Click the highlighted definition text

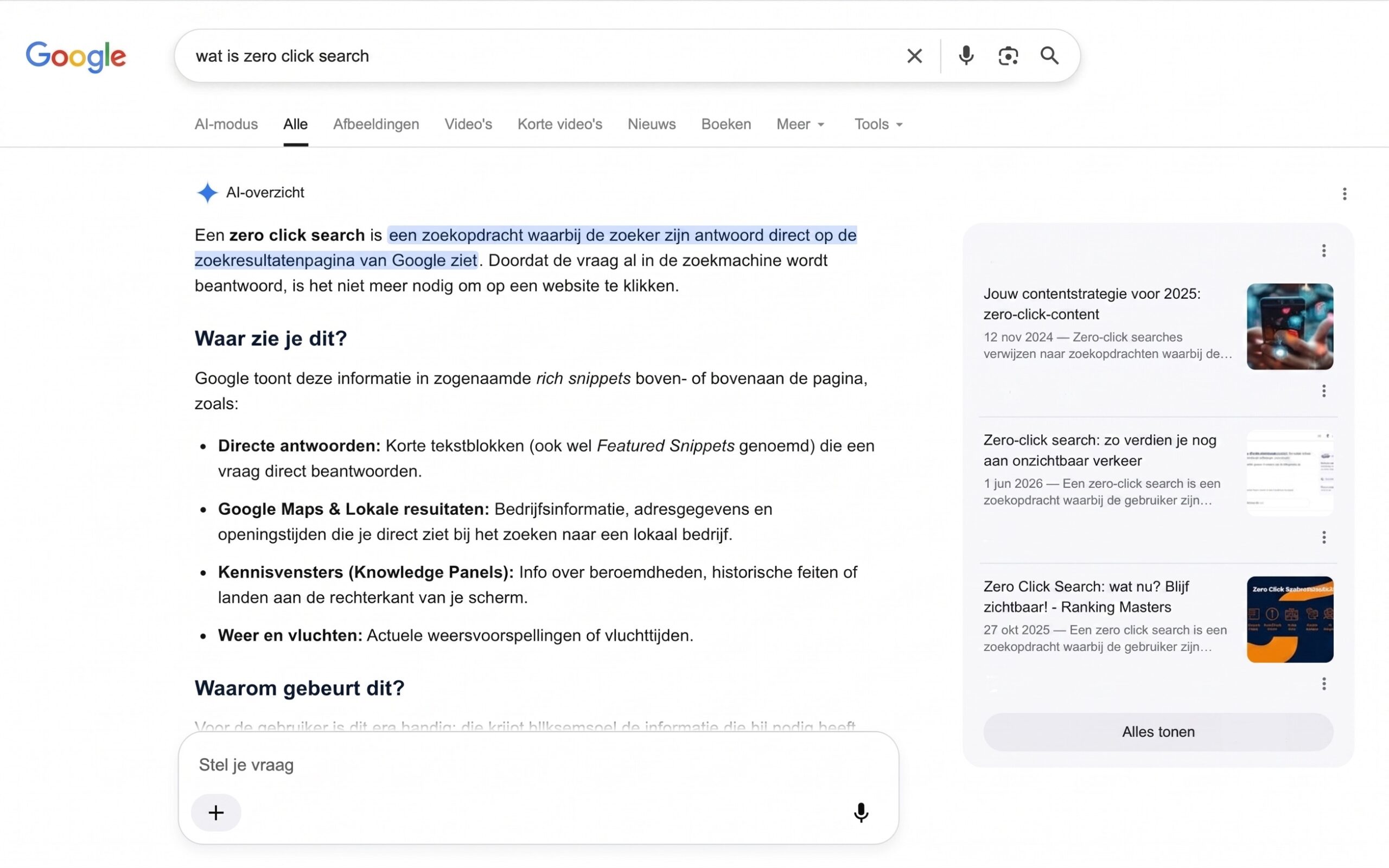[525, 247]
